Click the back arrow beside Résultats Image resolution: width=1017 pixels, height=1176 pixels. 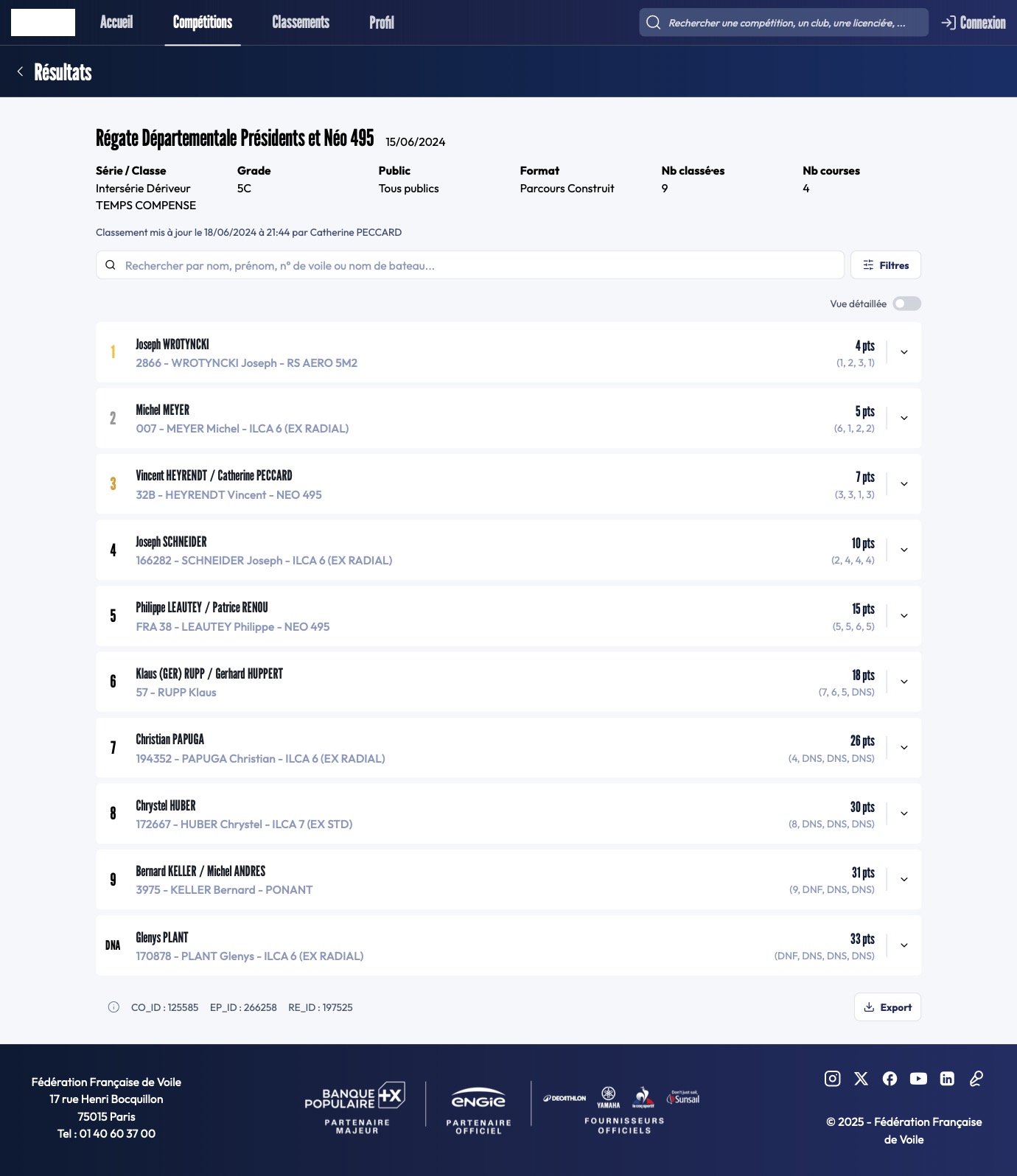coord(20,71)
